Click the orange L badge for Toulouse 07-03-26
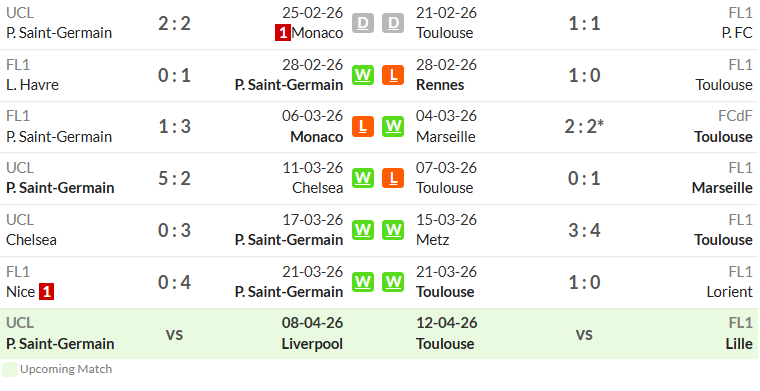 393,178
